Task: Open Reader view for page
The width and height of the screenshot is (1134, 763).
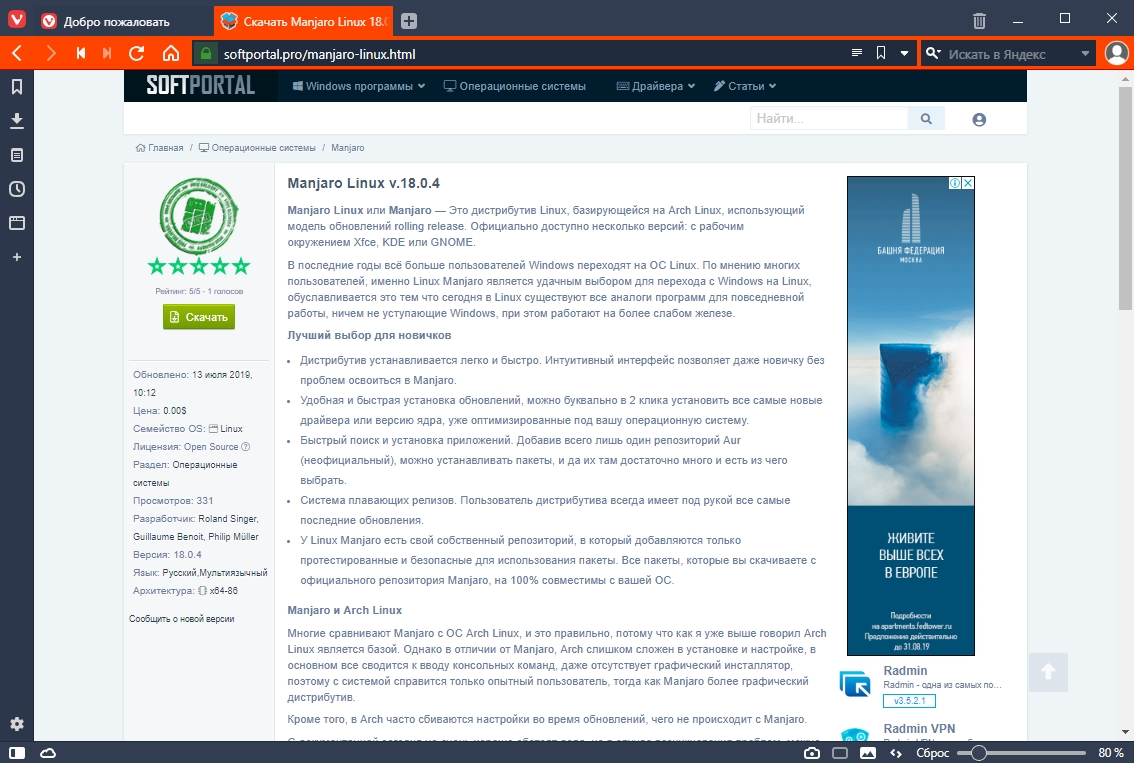Action: pyautogui.click(x=857, y=53)
